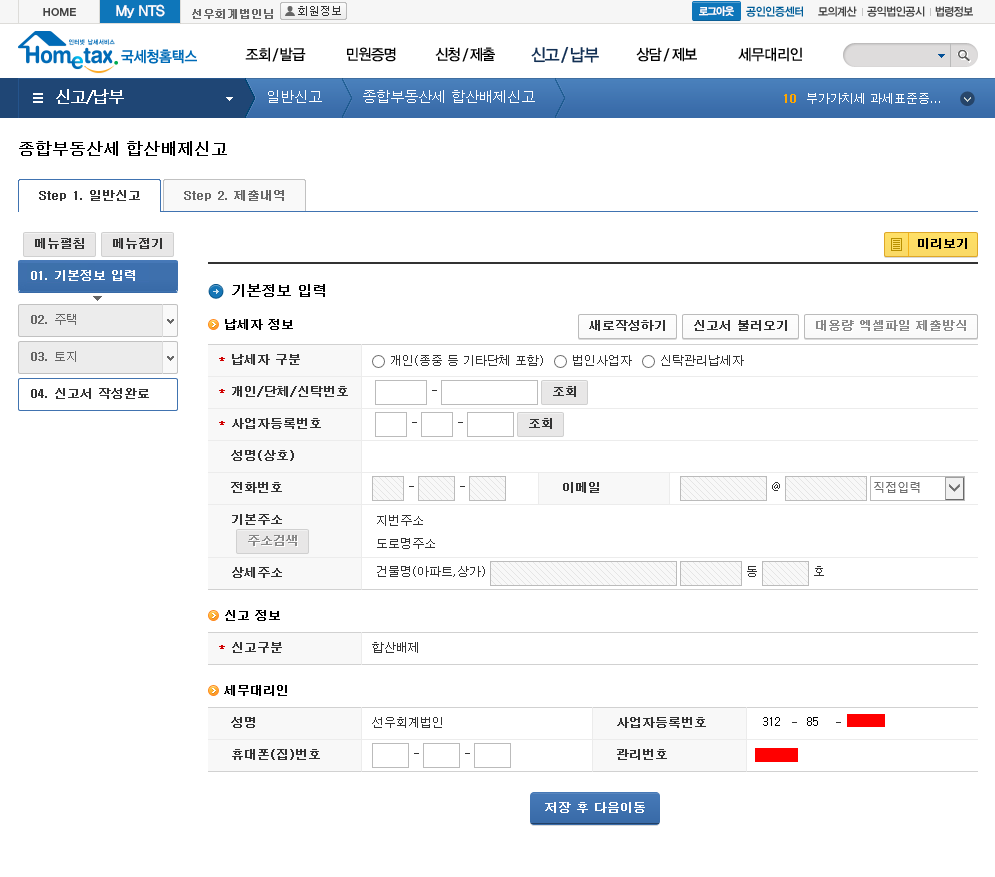
Task: Open the search box dropdown arrow
Action: [941, 55]
